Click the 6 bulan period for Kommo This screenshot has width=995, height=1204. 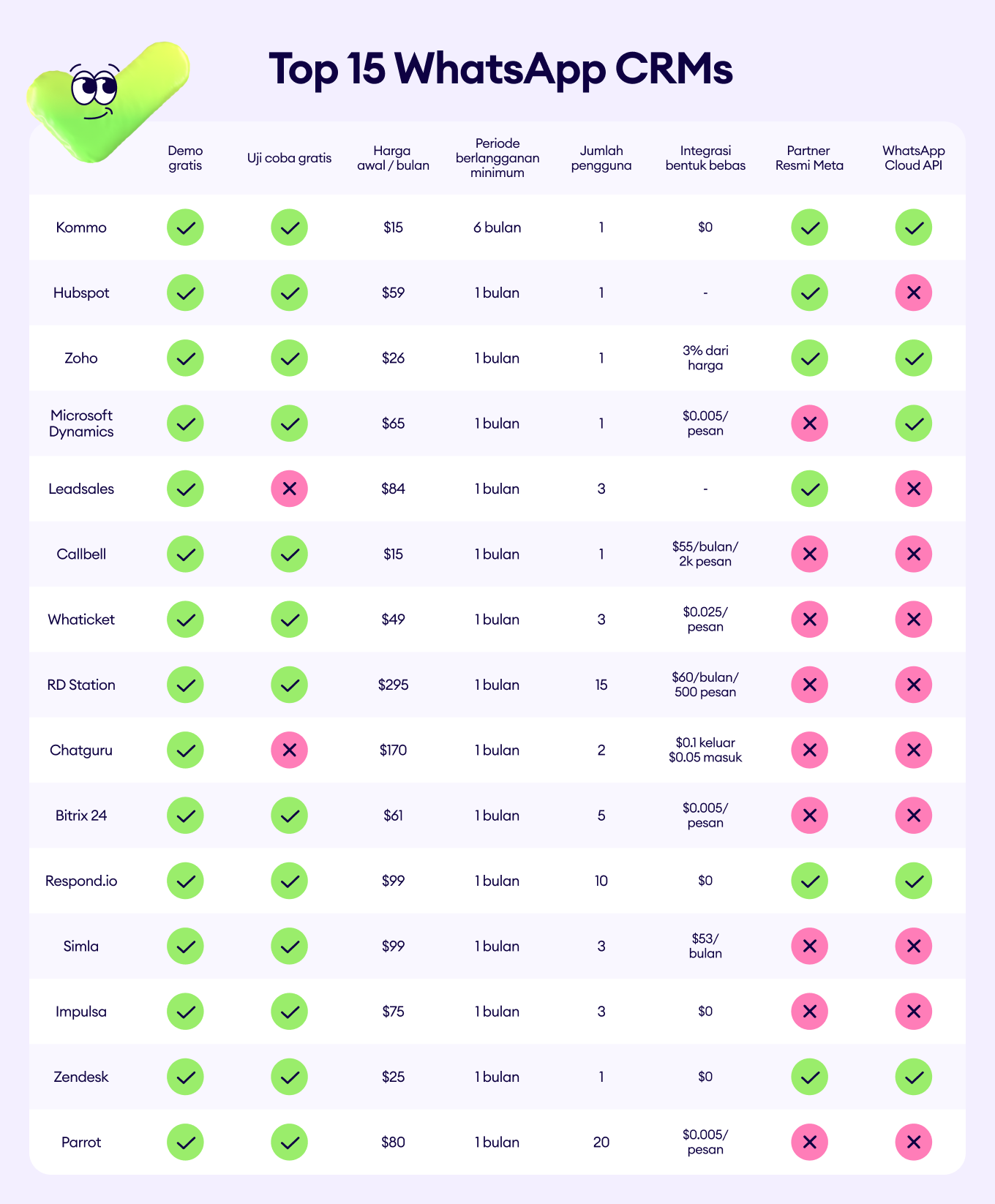pyautogui.click(x=497, y=227)
